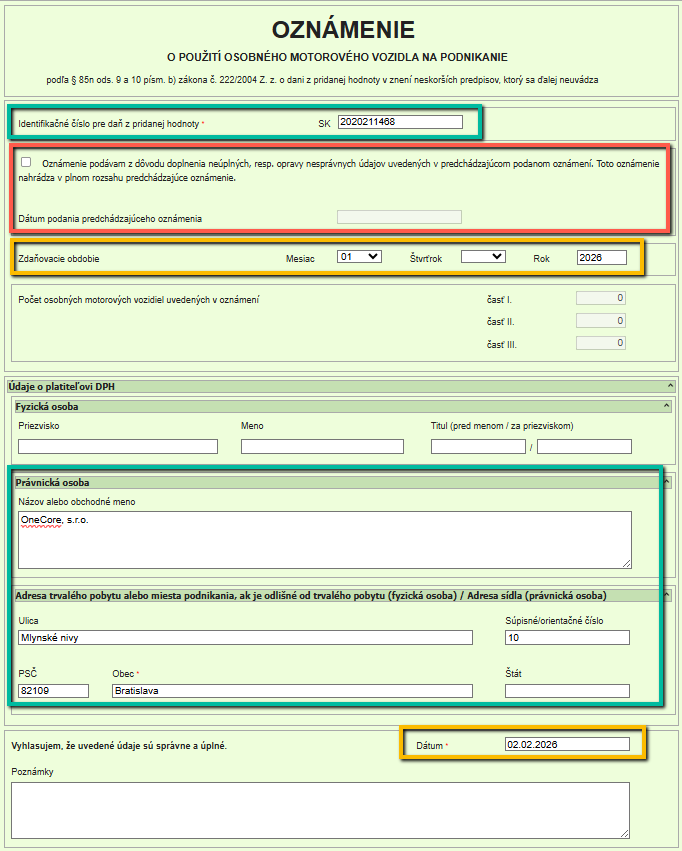The image size is (682, 851).
Task: Click inside the Poznámky notes textarea
Action: pos(320,809)
